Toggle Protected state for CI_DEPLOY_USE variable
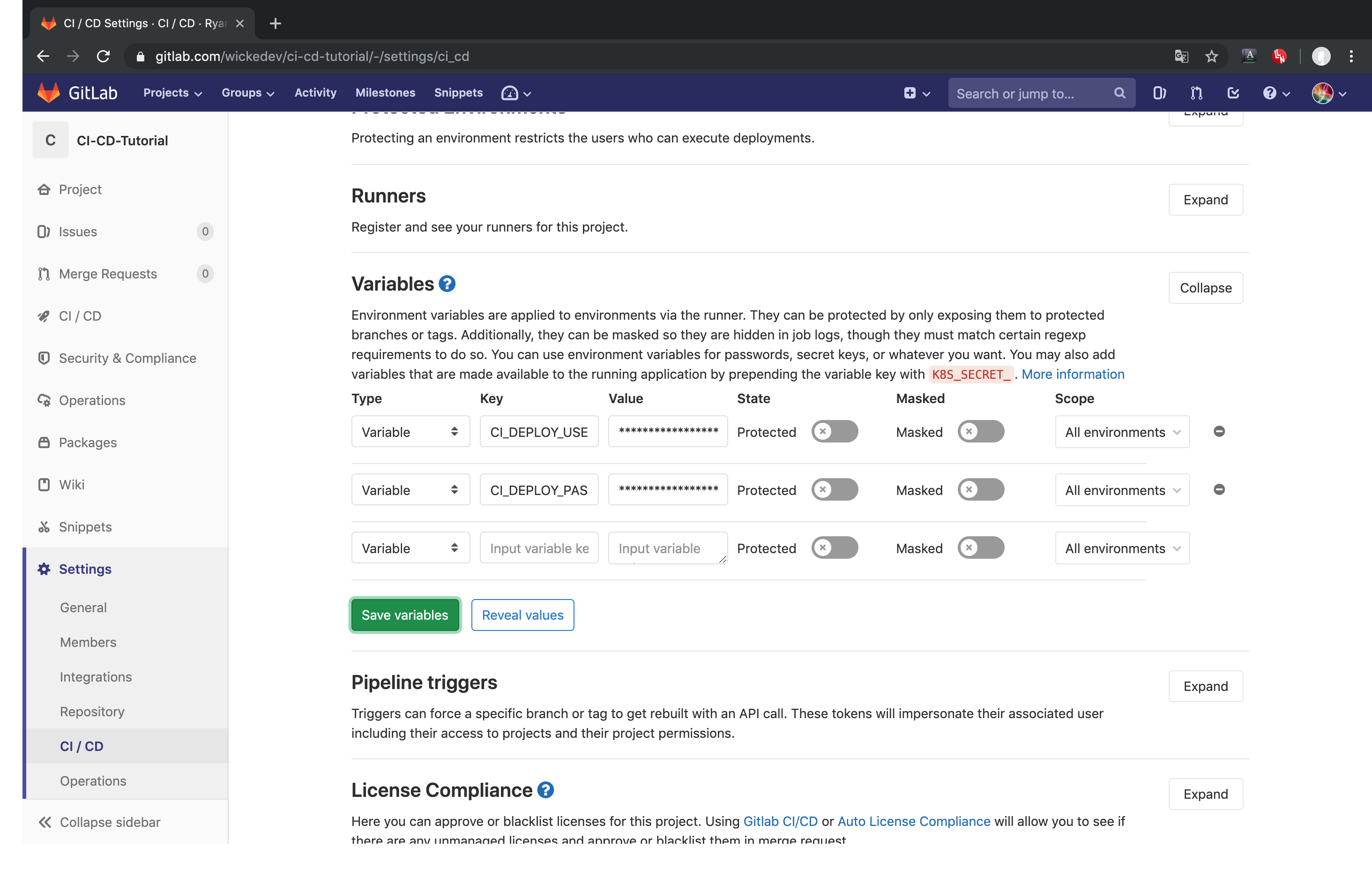 (835, 432)
